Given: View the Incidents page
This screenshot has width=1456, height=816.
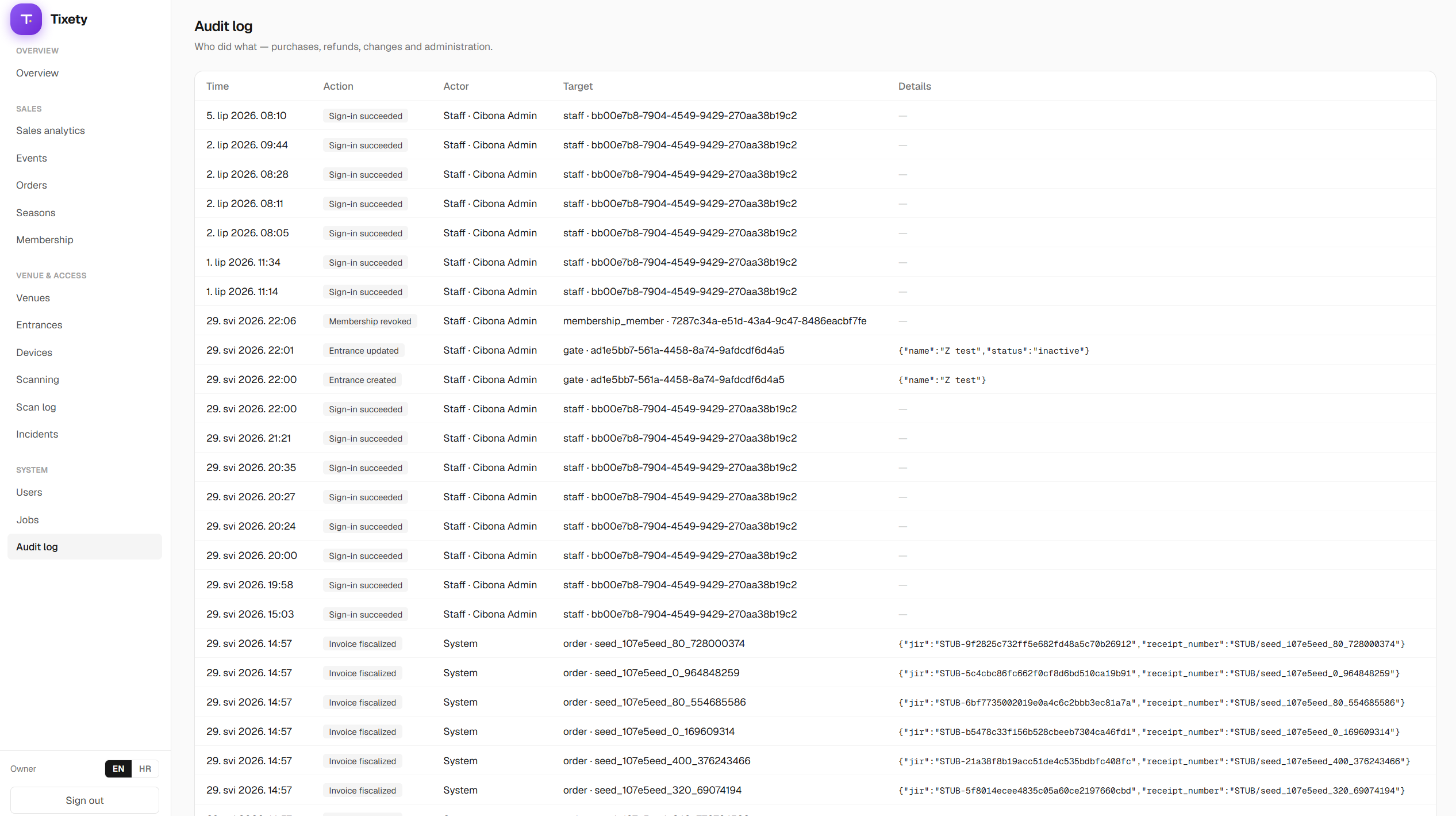Looking at the screenshot, I should click(37, 434).
